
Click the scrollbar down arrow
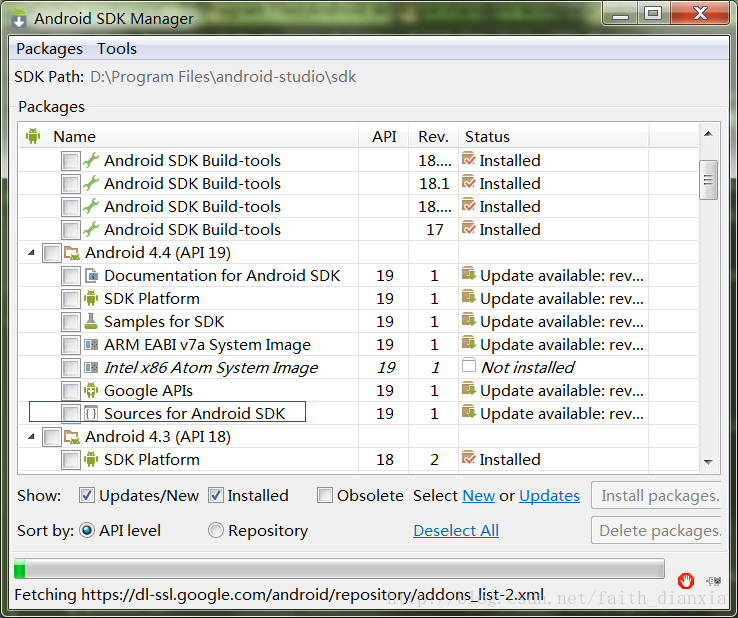(x=708, y=462)
